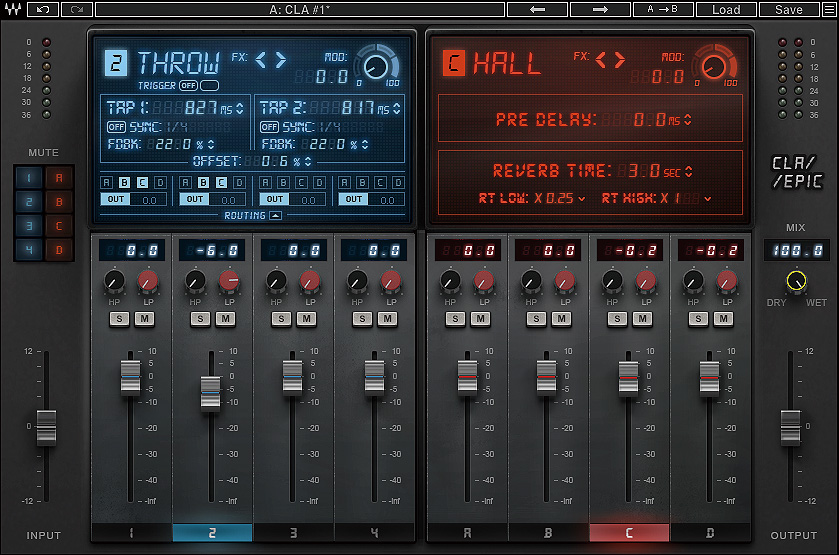This screenshot has width=839, height=555.
Task: Toggle SYNC for Tap 2
Action: pyautogui.click(x=269, y=127)
